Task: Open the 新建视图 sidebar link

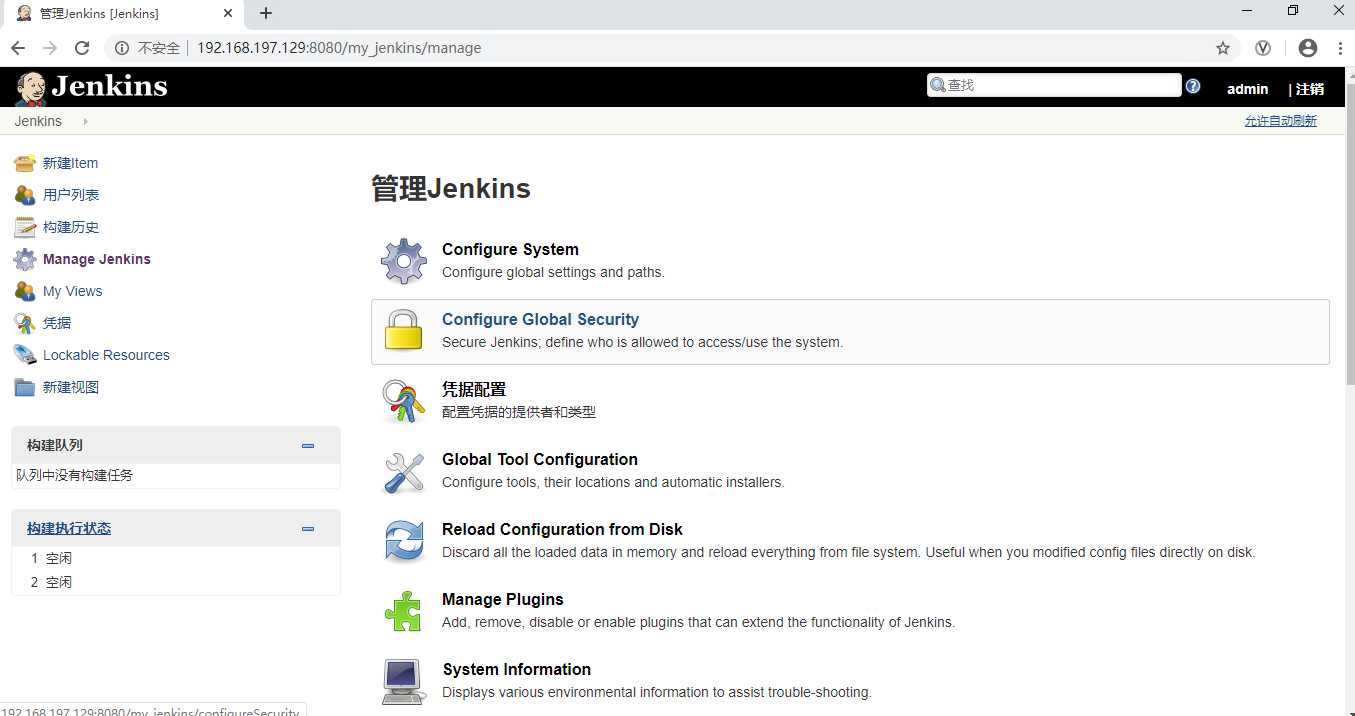Action: click(x=71, y=387)
